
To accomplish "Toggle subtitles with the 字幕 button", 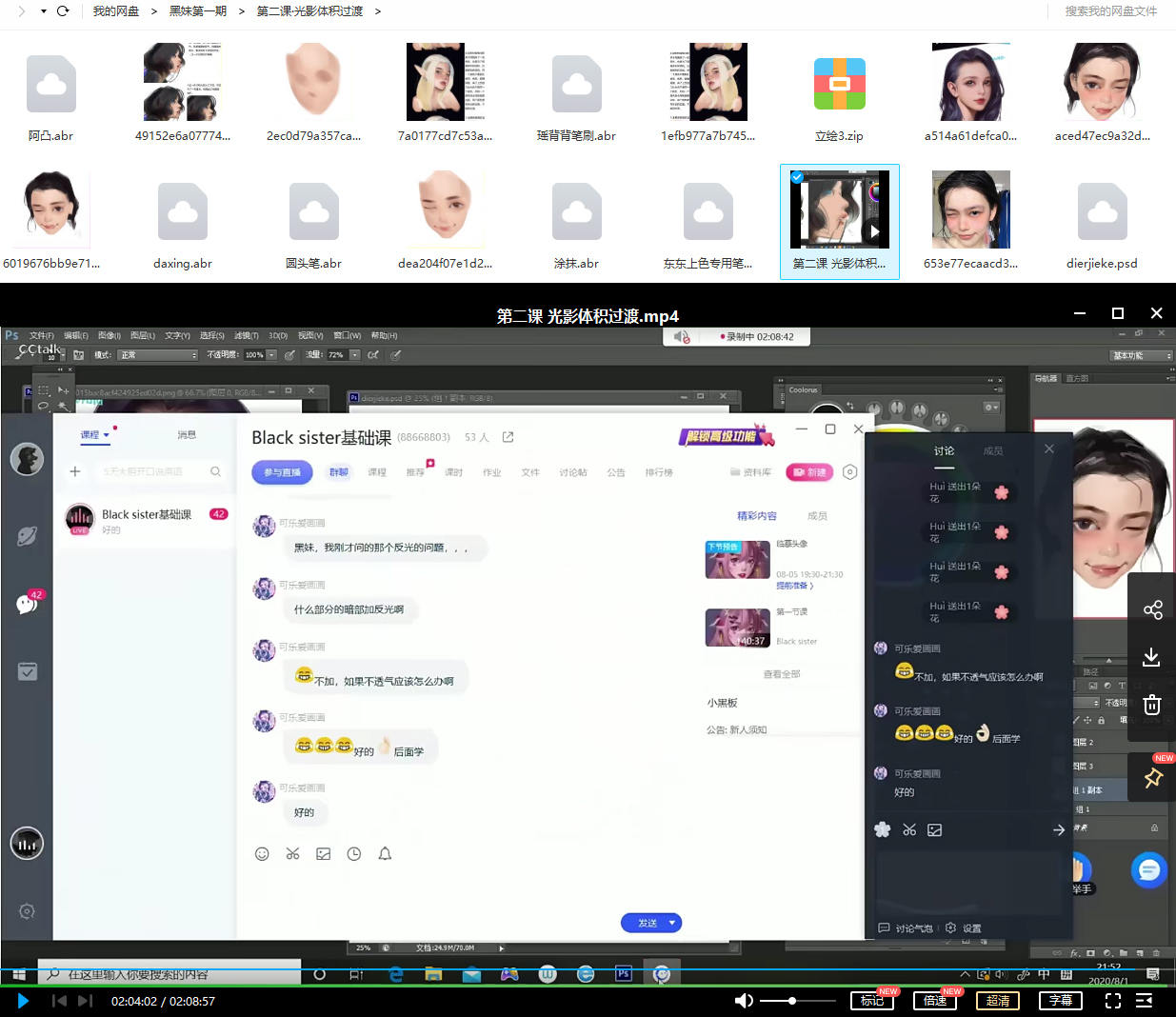I will pos(1061,1001).
